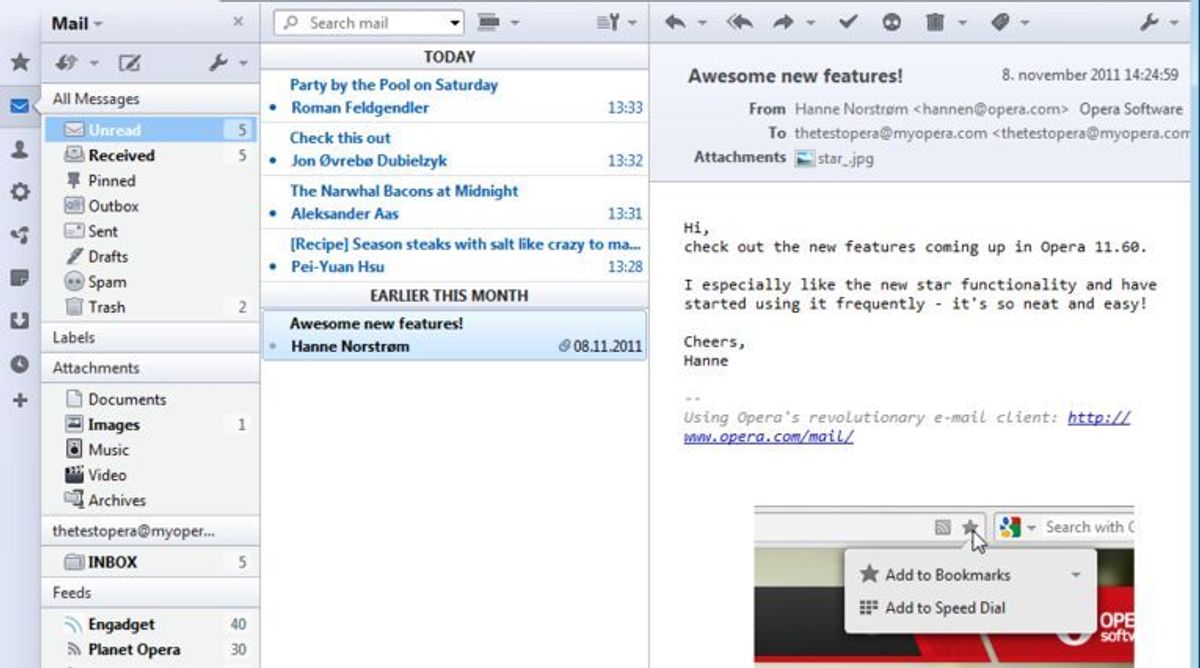Collapse the Attachments section header
The image size is (1200, 668).
[150, 368]
